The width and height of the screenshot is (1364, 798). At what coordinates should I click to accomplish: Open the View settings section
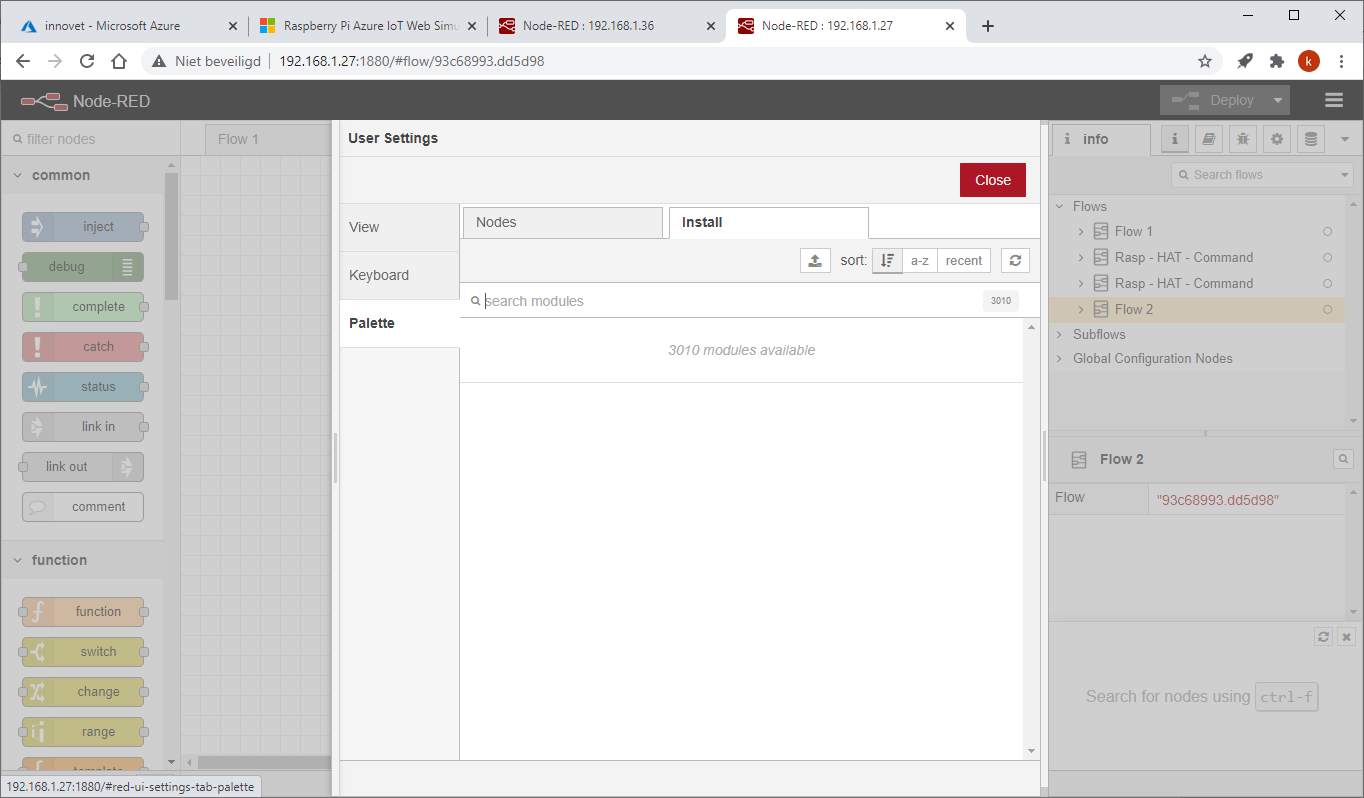(x=399, y=227)
